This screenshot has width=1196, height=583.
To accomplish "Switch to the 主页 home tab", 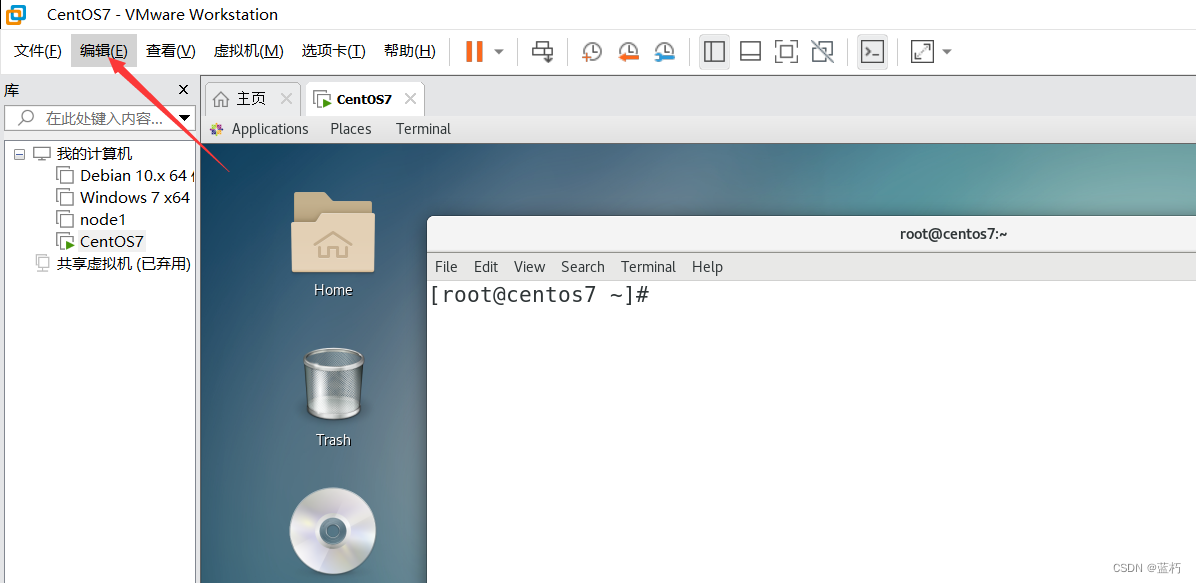I will (251, 98).
